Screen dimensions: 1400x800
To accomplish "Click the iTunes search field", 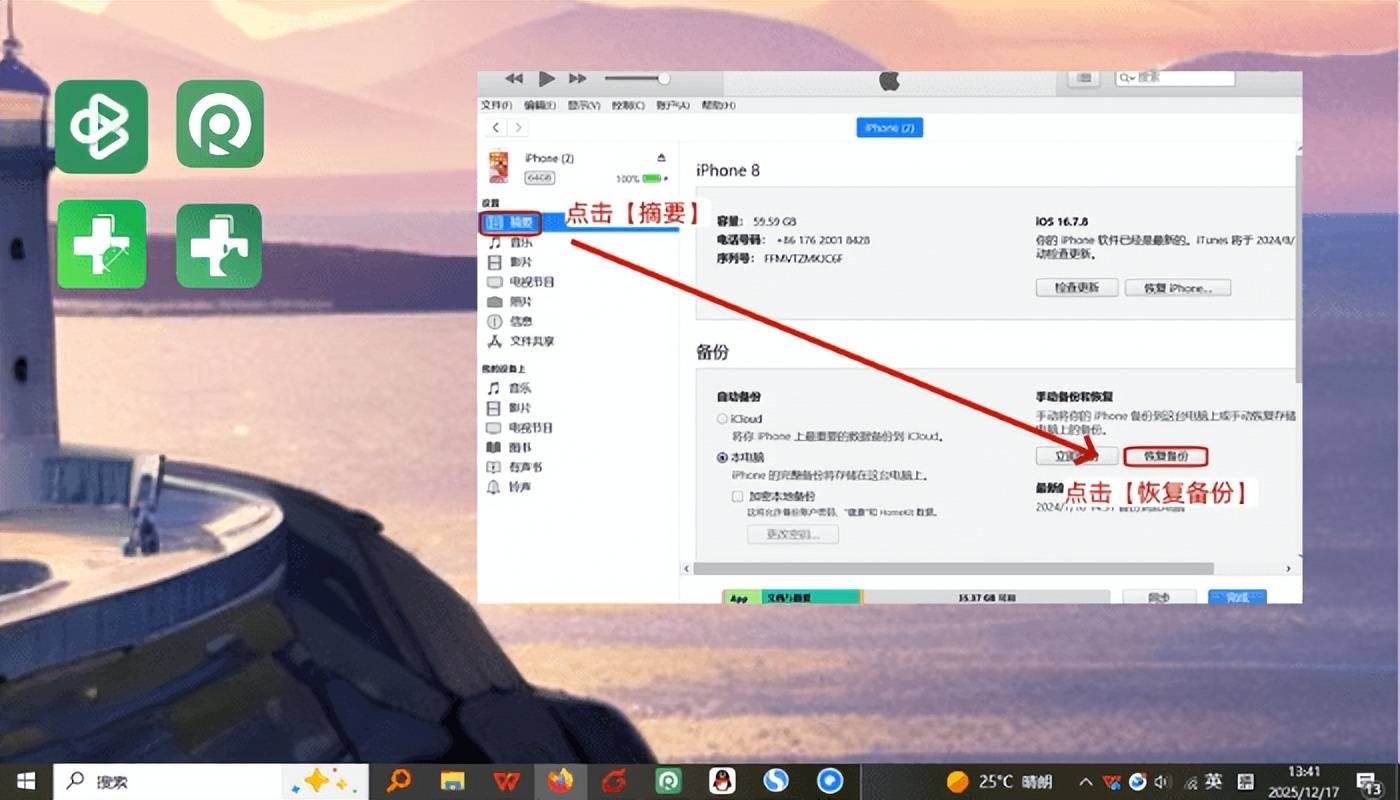I will pos(1175,78).
